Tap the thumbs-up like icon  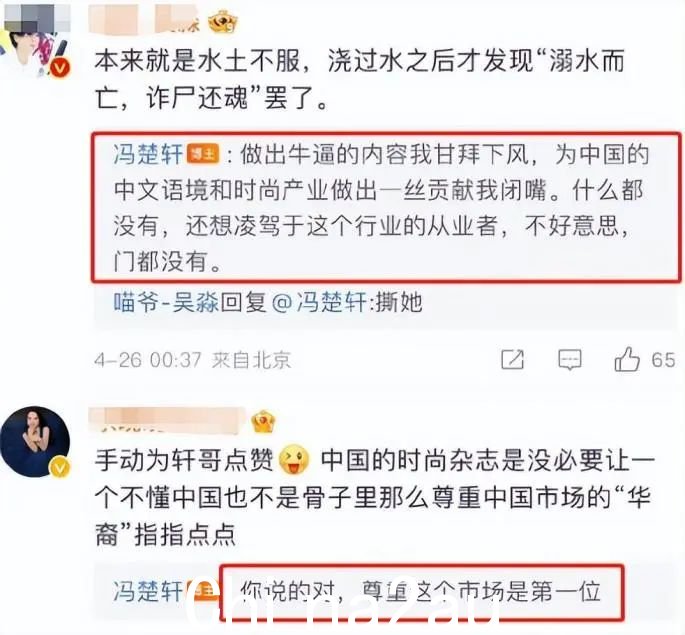click(627, 360)
